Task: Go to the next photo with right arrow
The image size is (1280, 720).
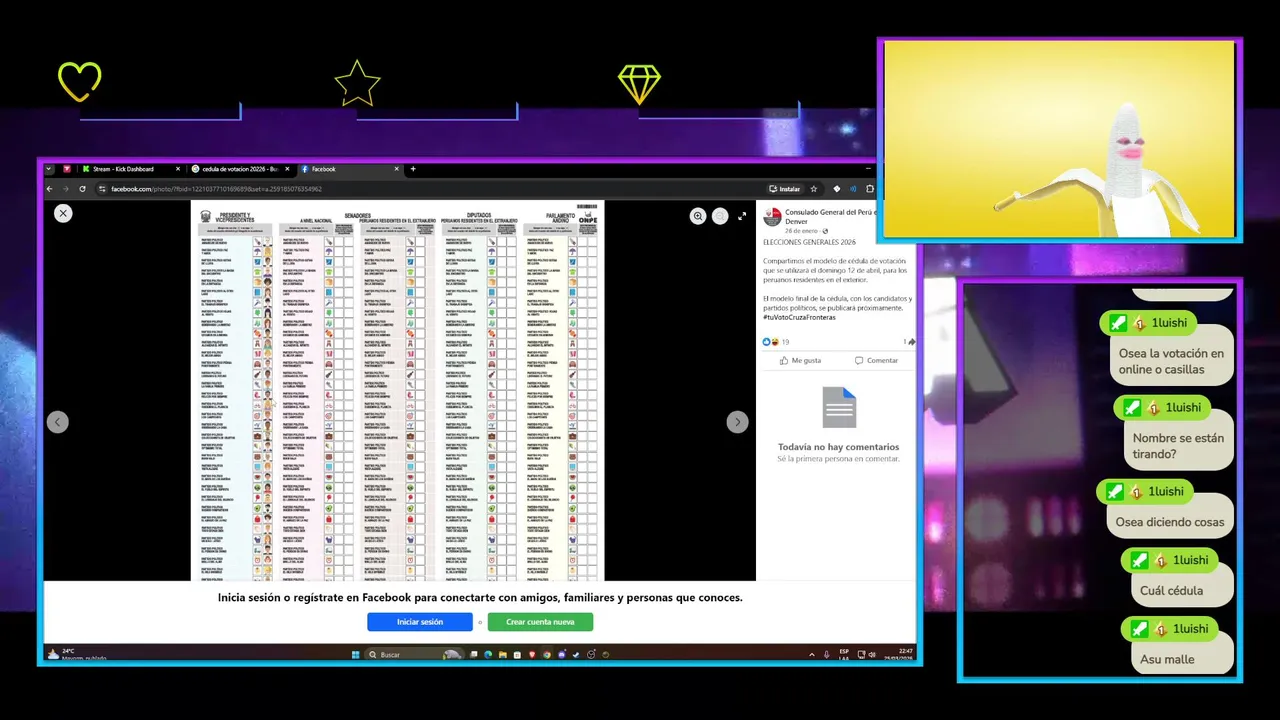Action: coord(737,422)
